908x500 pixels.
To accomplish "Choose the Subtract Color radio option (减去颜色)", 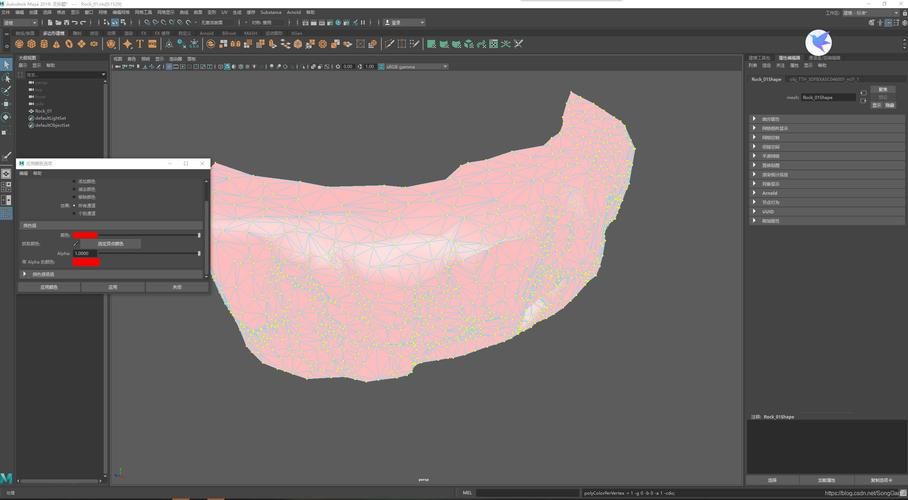I will tap(74, 189).
